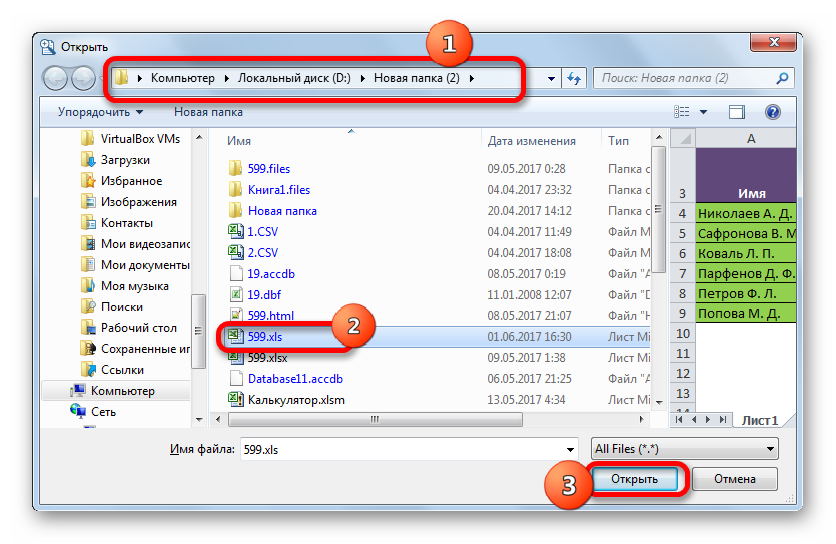Expand the address bar history dropdown arrow
The height and width of the screenshot is (544, 836).
551,79
